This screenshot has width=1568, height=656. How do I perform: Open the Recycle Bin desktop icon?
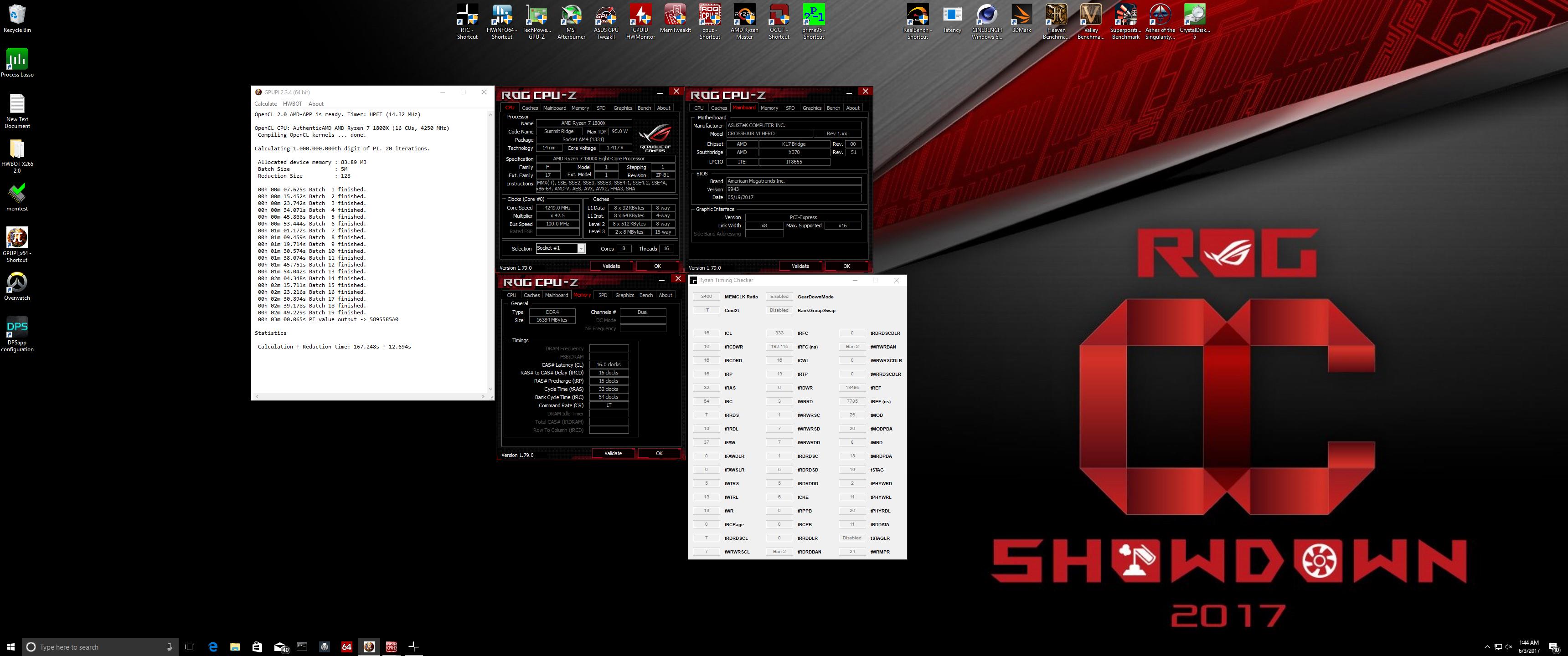pyautogui.click(x=17, y=18)
